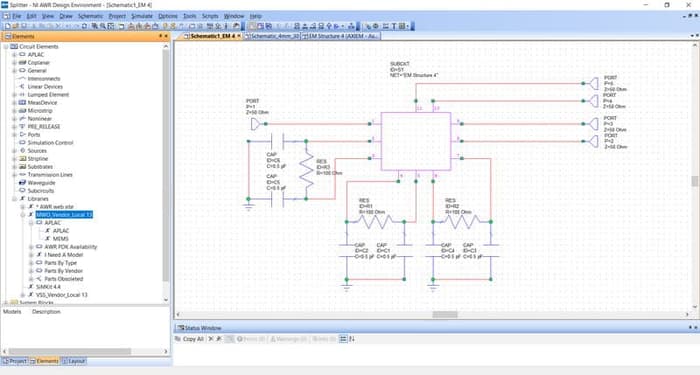Click the Models column header
The image size is (700, 375).
[12, 312]
